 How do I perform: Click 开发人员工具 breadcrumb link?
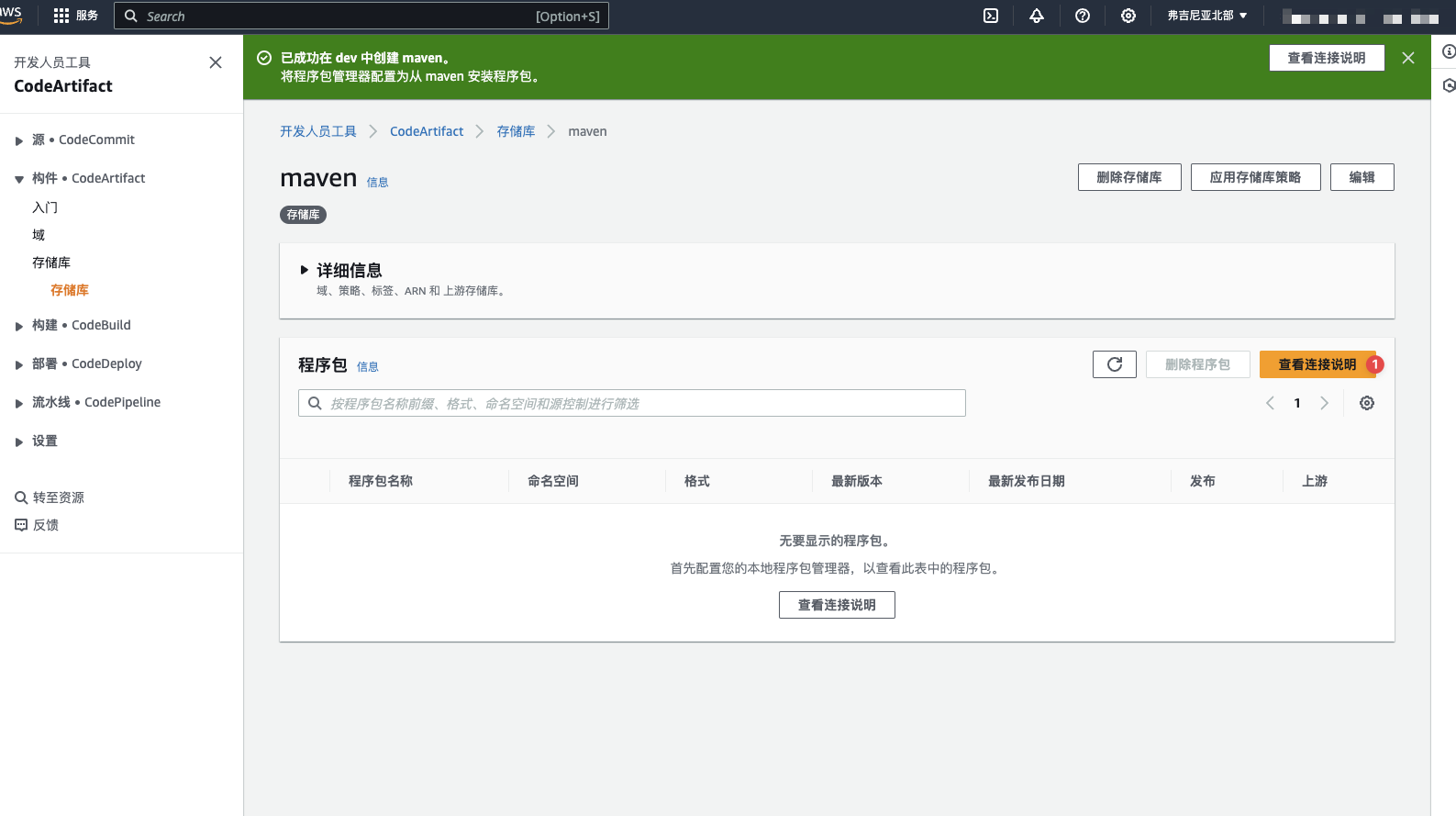click(x=318, y=131)
